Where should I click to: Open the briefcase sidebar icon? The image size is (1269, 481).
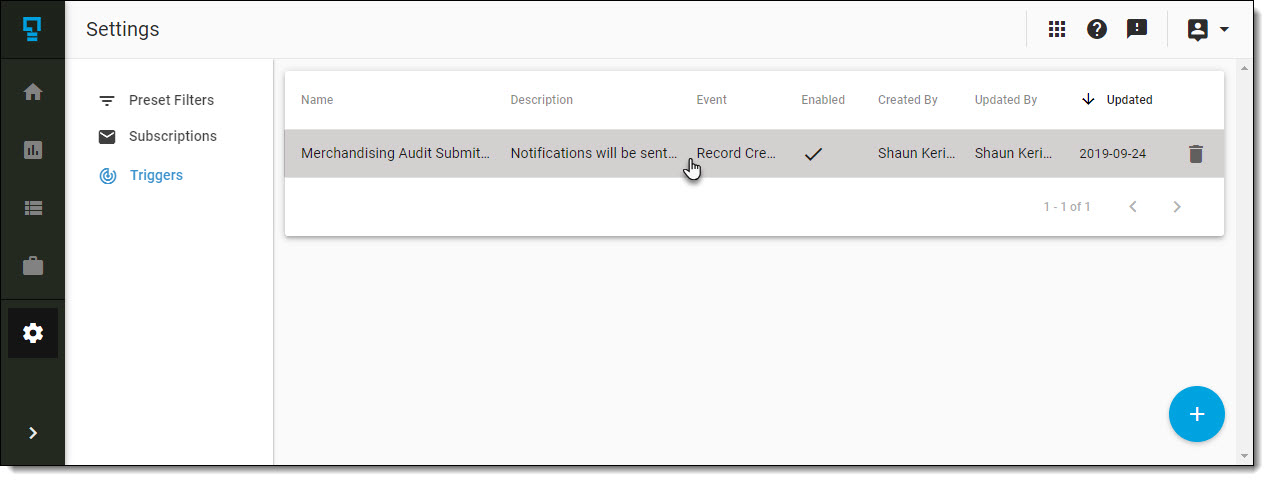[x=33, y=266]
